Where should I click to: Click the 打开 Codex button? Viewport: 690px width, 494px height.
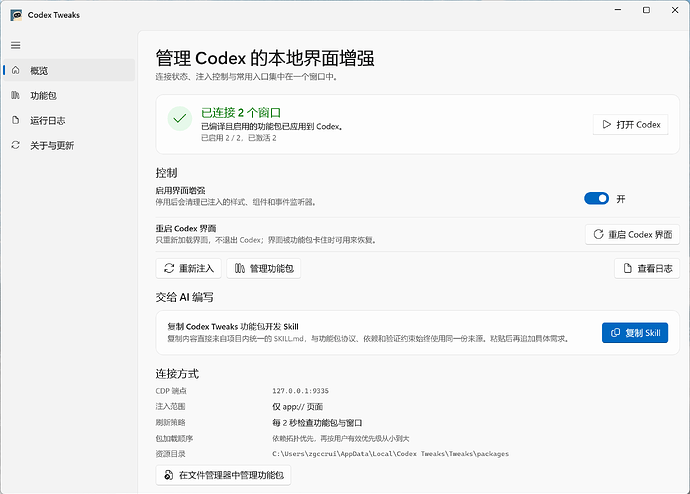tap(631, 124)
